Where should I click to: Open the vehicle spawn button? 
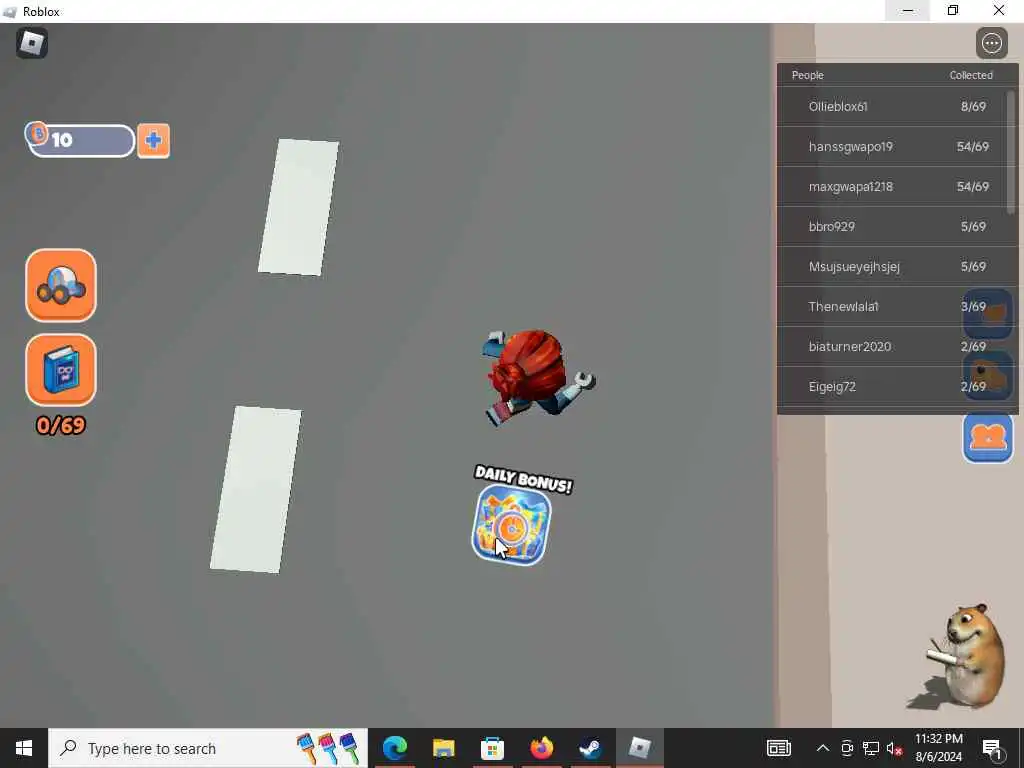click(x=61, y=285)
